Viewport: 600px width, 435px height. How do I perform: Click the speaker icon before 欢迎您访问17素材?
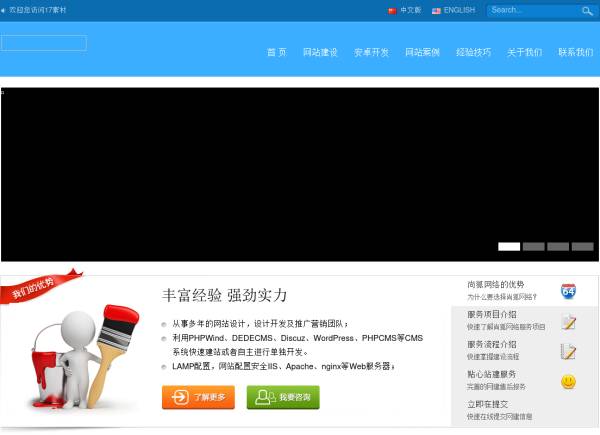(x=3, y=11)
